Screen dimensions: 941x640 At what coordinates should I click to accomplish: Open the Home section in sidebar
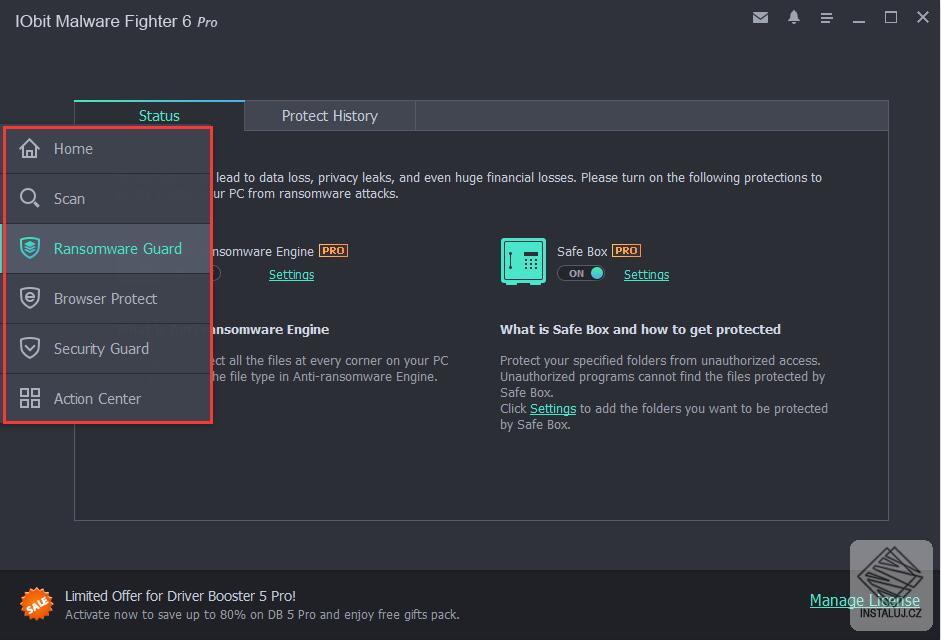(107, 149)
